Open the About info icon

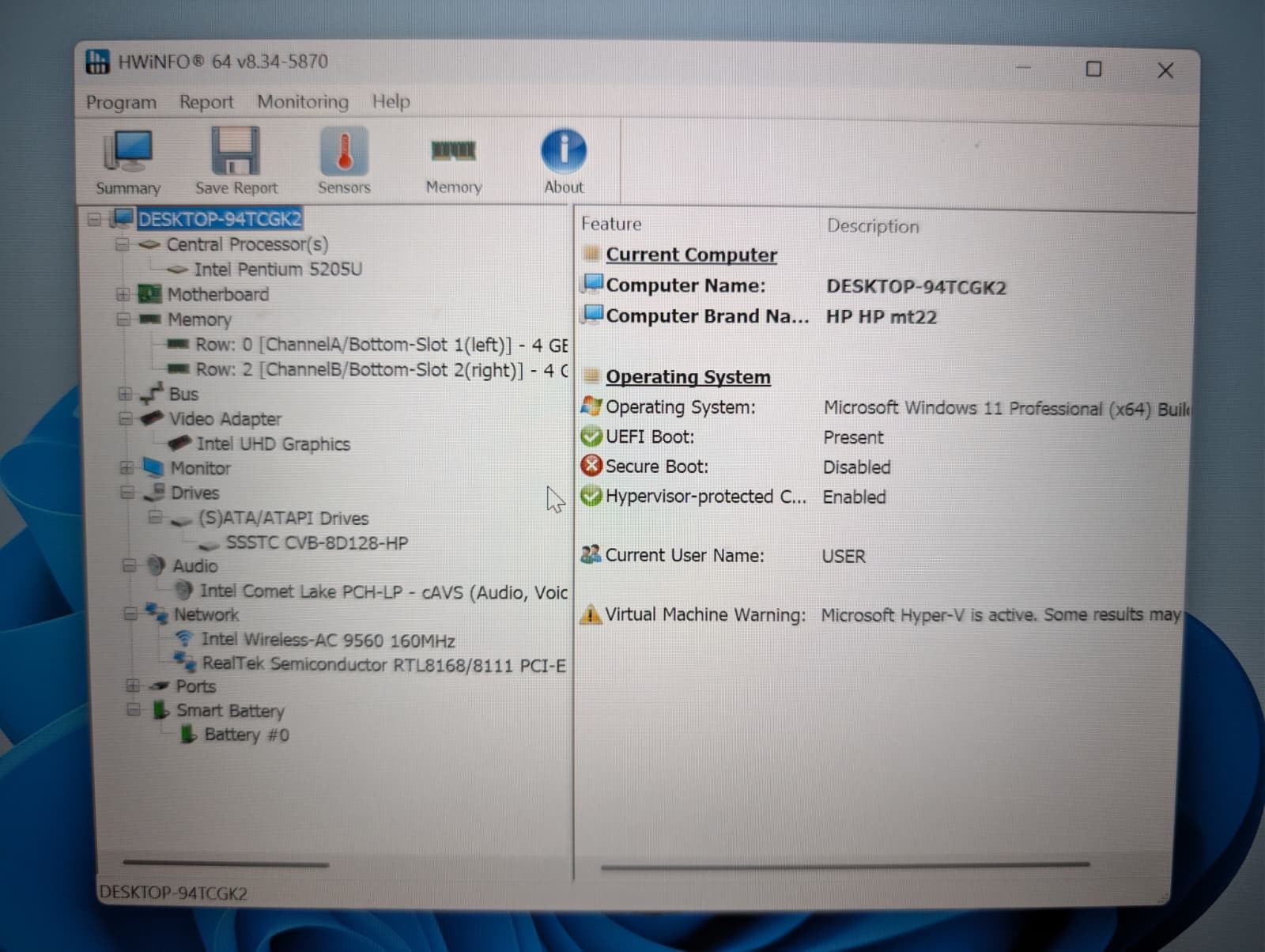click(x=564, y=150)
